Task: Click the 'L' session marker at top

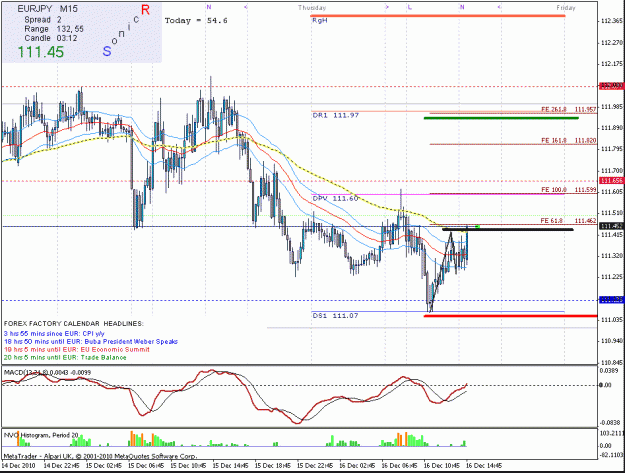Action: tap(409, 7)
